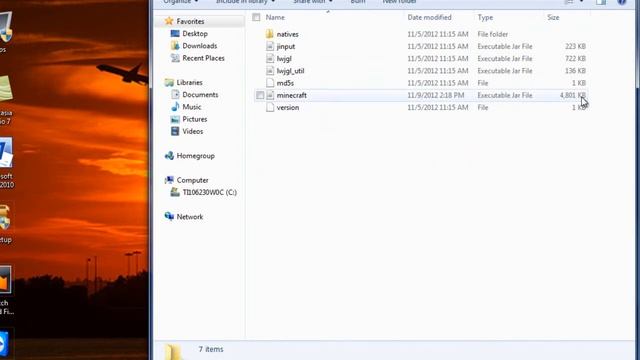This screenshot has width=640, height=360.
Task: Sort files by the Size column
Action: (x=553, y=18)
